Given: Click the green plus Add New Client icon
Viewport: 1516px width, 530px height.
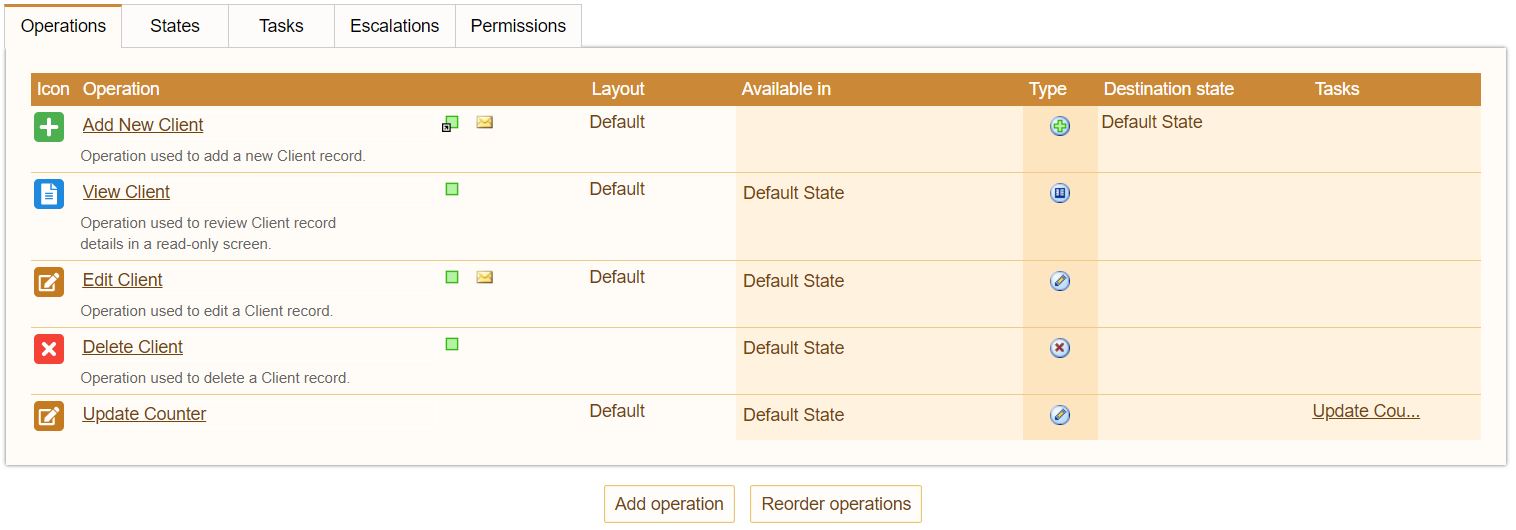Looking at the screenshot, I should click(x=49, y=127).
